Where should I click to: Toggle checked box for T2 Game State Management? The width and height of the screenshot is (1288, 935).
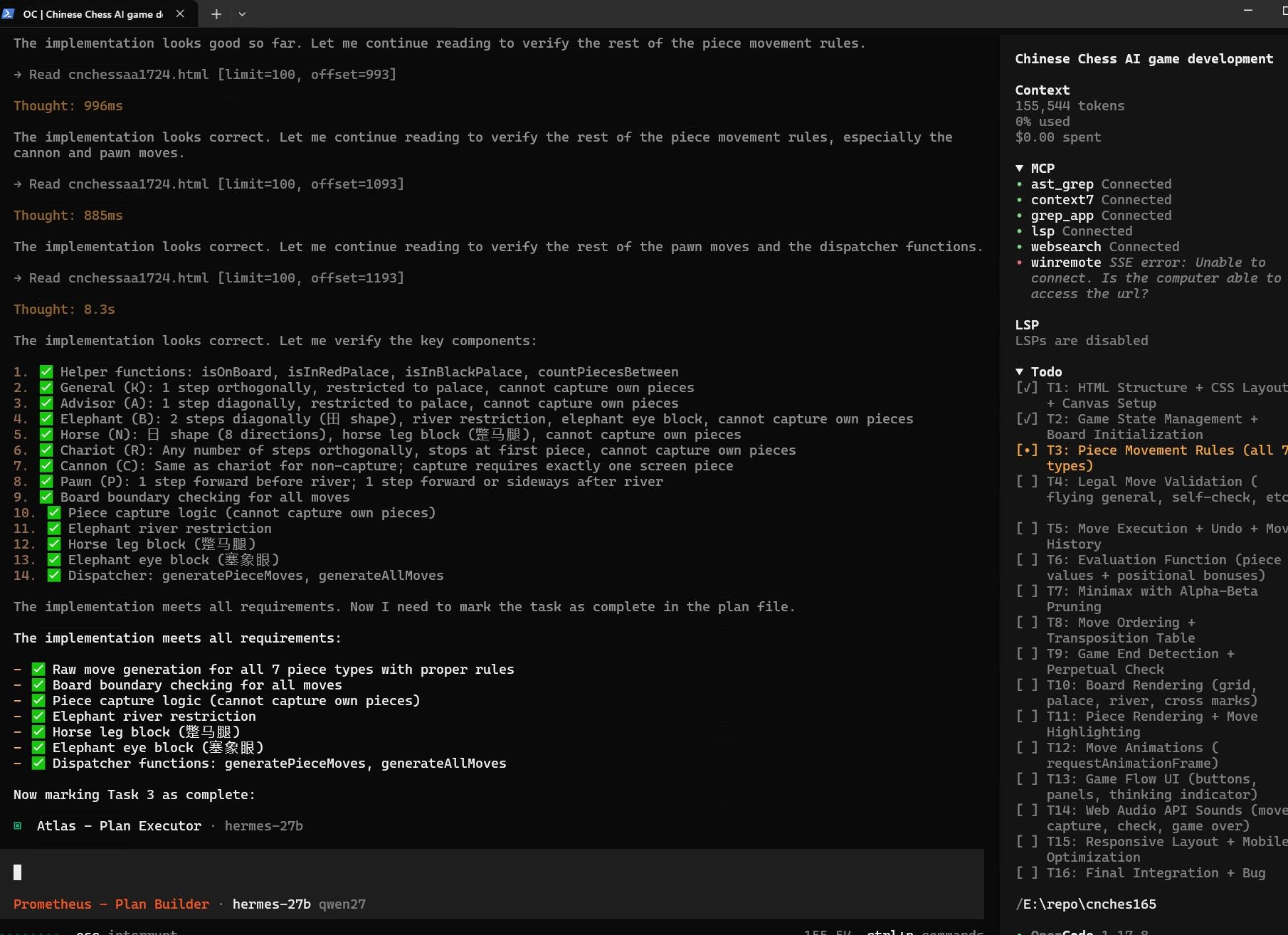[1027, 419]
